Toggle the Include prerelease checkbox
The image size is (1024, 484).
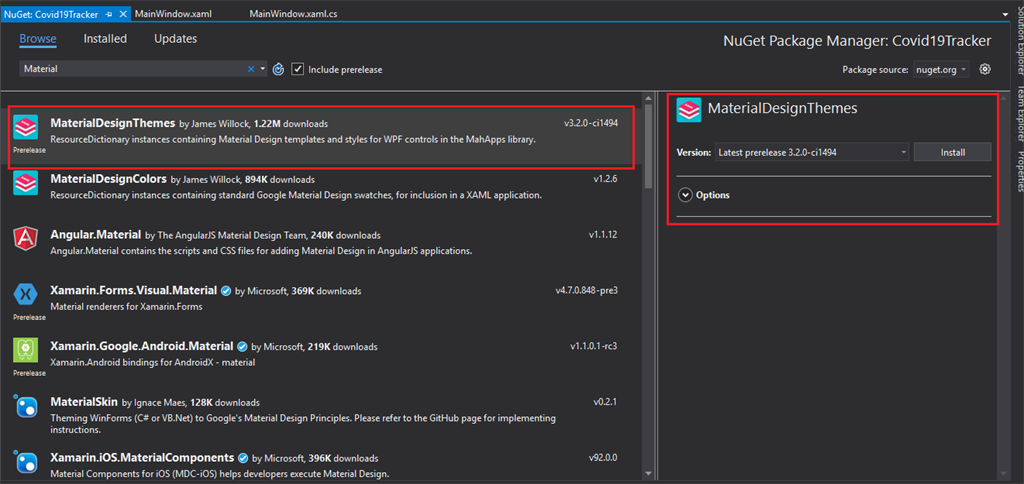(297, 69)
